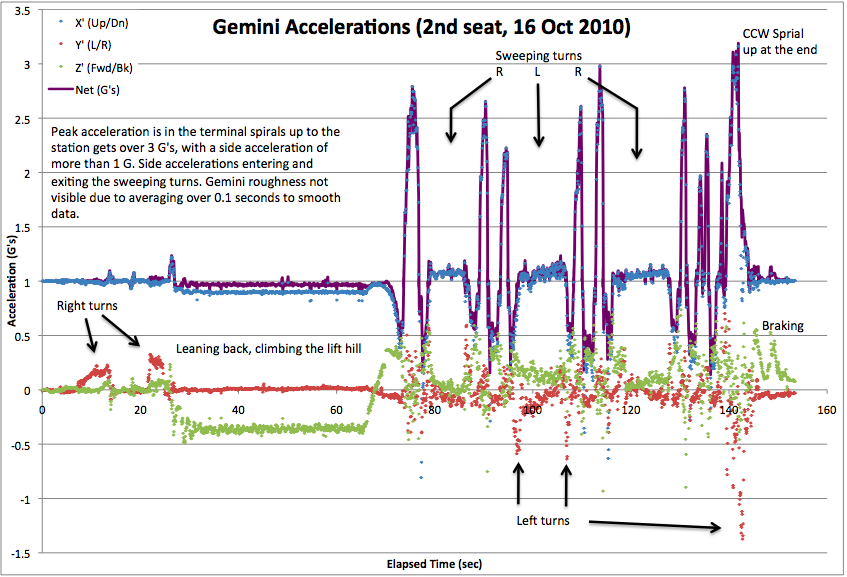Click the -0.5 value on vertical axis
Image resolution: width=847 pixels, height=577 pixels.
(x=21, y=445)
